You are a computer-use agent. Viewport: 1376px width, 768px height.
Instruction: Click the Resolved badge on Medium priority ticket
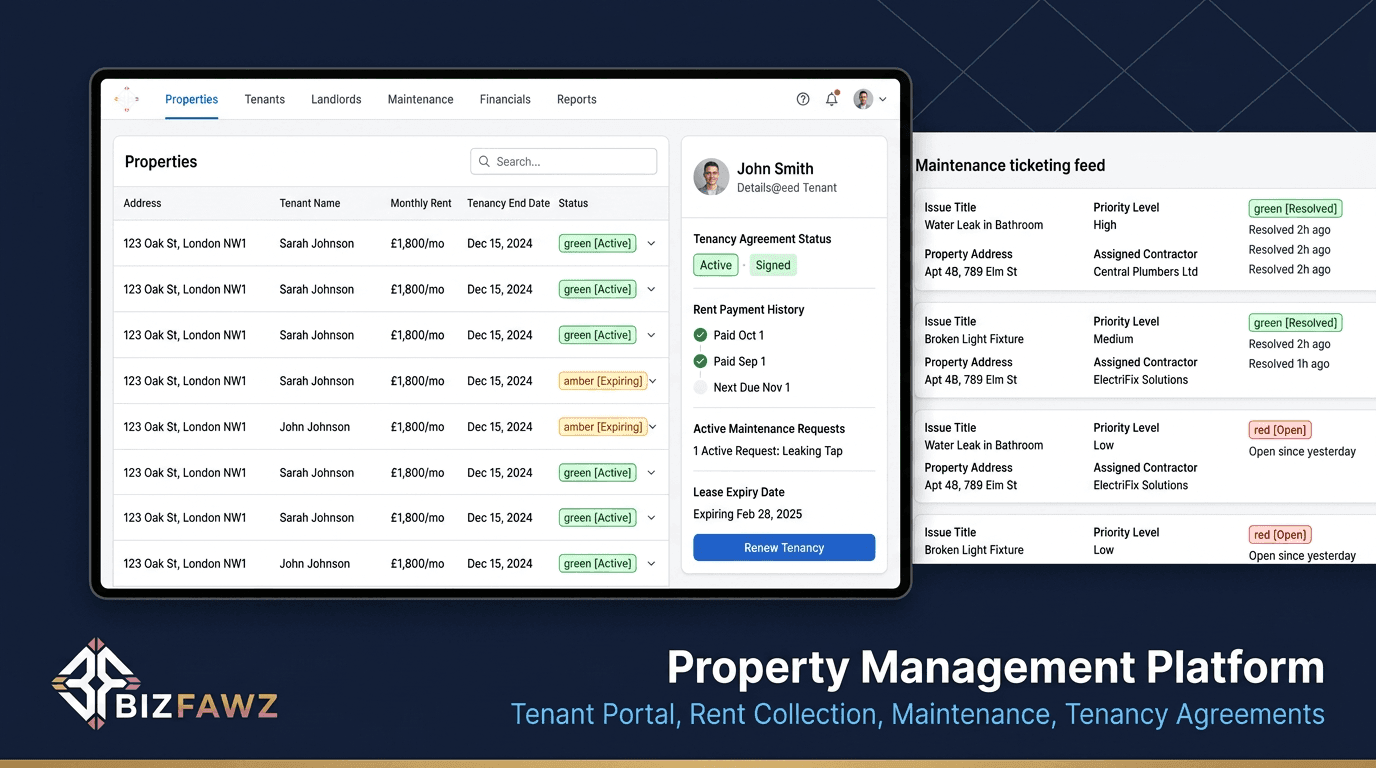(x=1296, y=323)
